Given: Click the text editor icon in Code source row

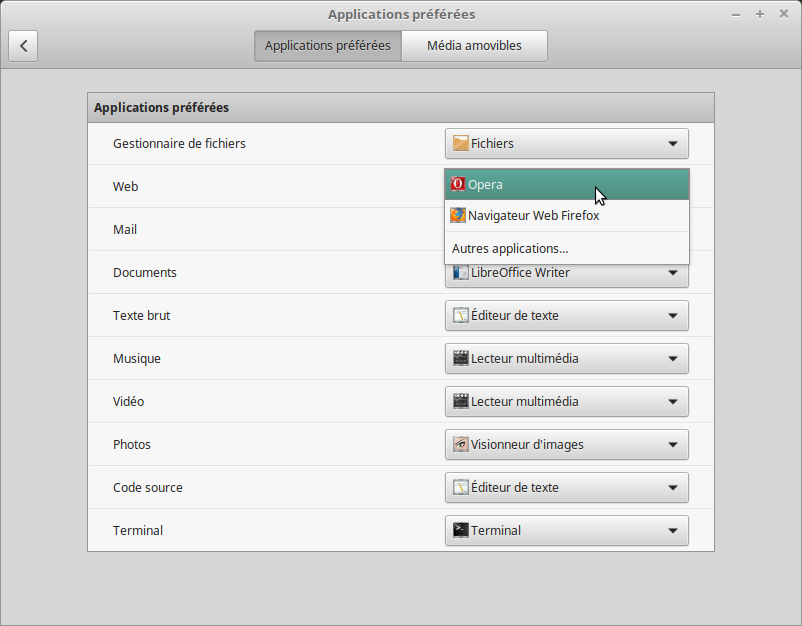Looking at the screenshot, I should (x=461, y=488).
